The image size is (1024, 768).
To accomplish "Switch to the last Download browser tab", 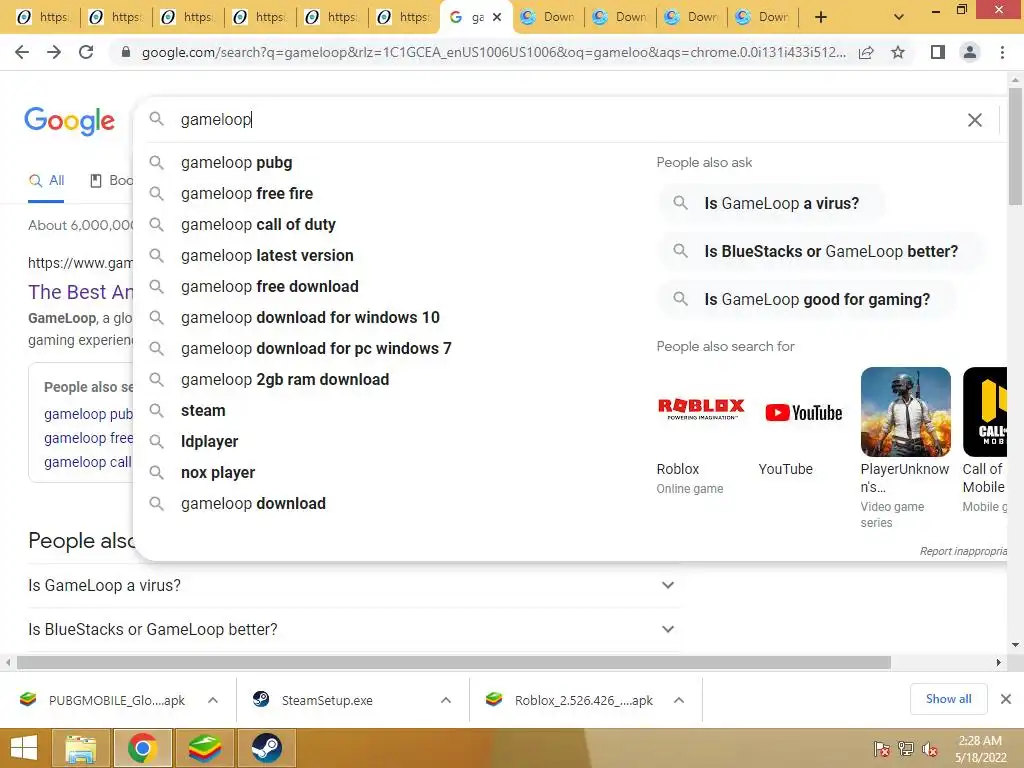I will (764, 18).
